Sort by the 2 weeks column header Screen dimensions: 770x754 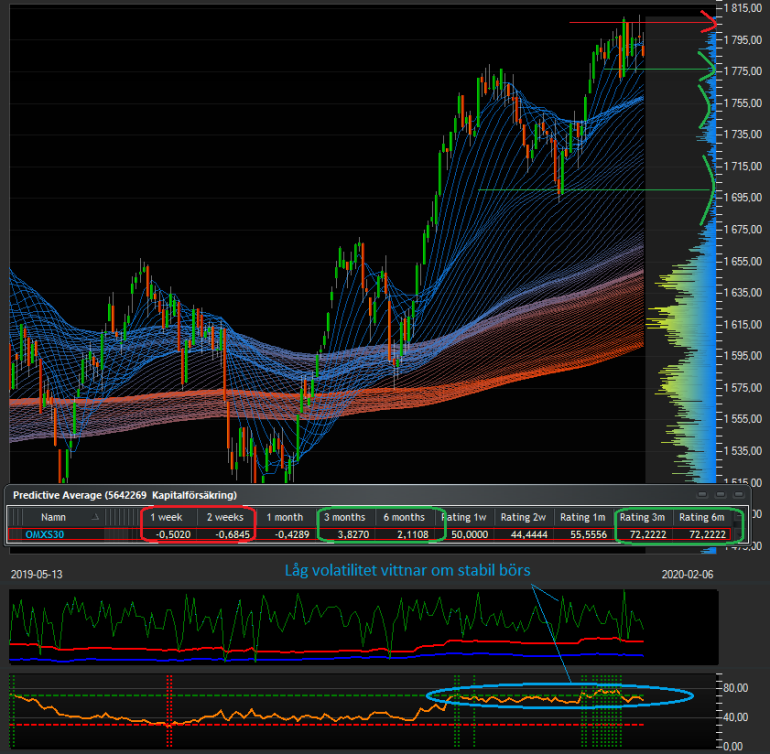[225, 517]
